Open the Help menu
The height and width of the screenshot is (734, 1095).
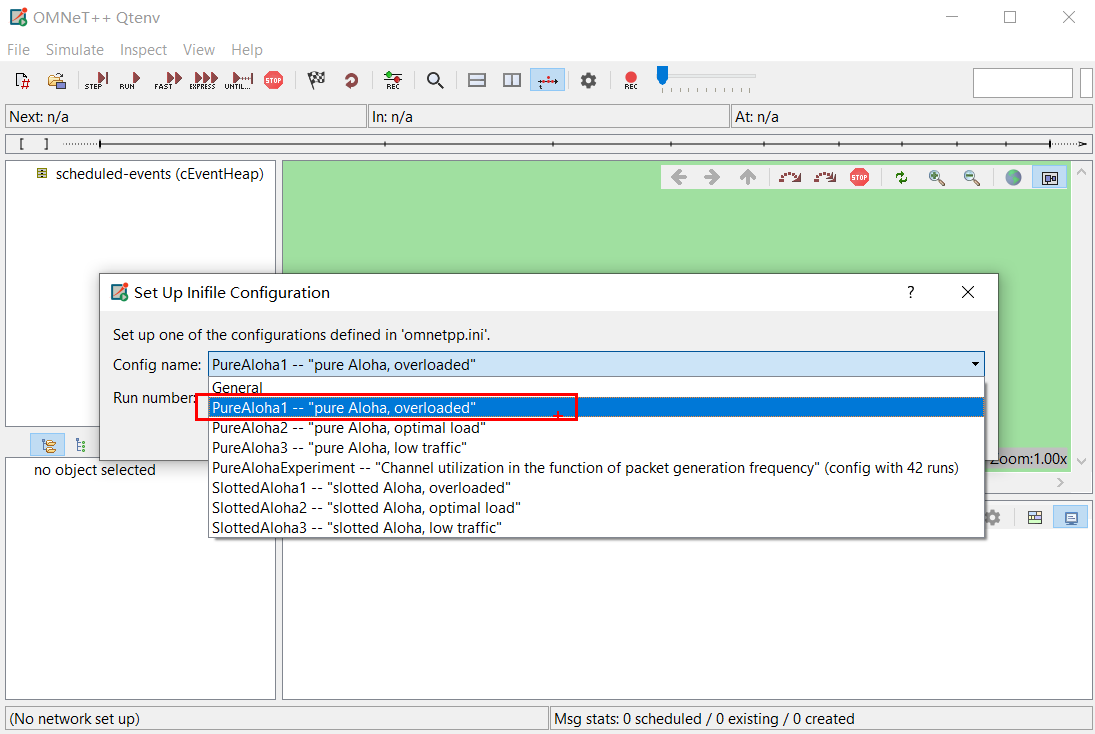(x=247, y=50)
